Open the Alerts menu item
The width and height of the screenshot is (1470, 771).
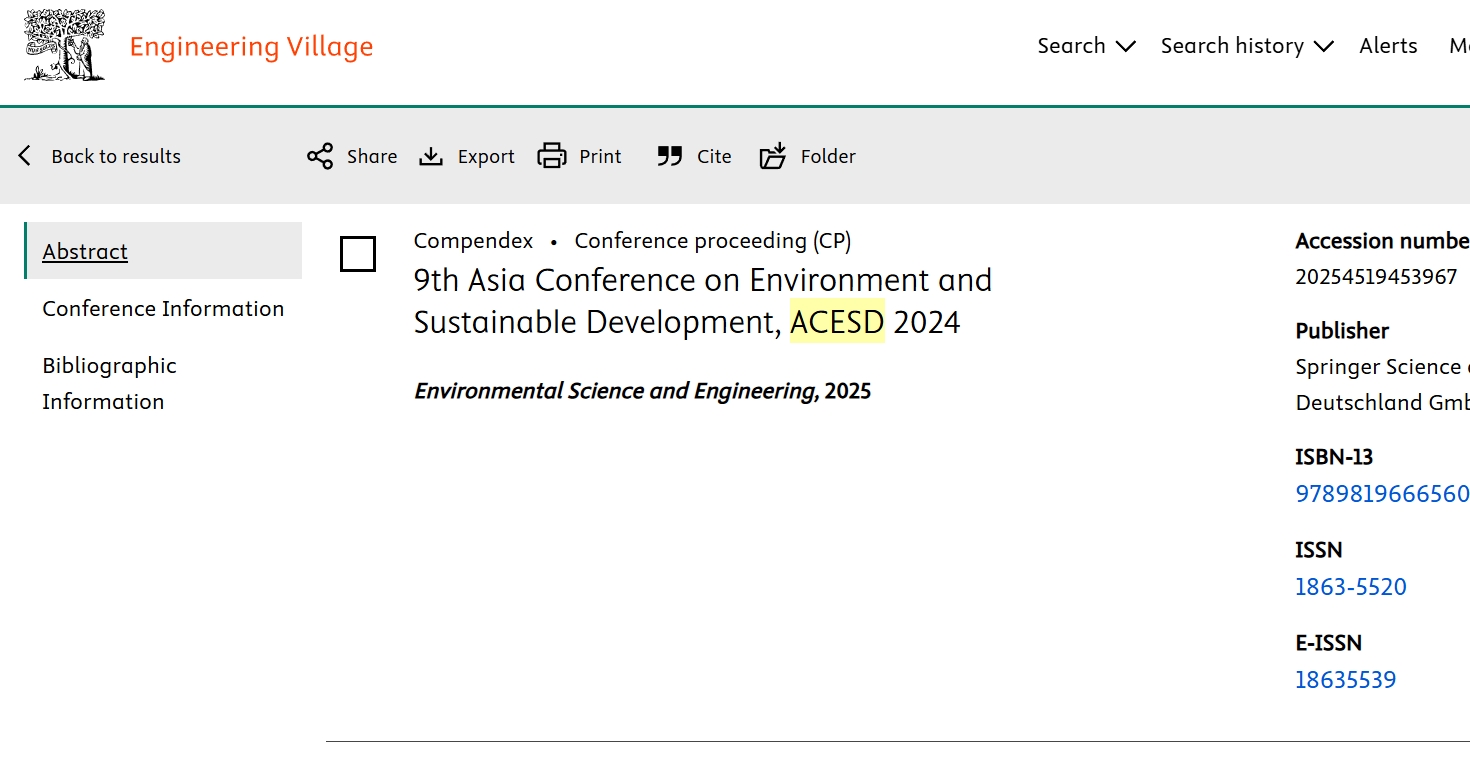[1388, 46]
